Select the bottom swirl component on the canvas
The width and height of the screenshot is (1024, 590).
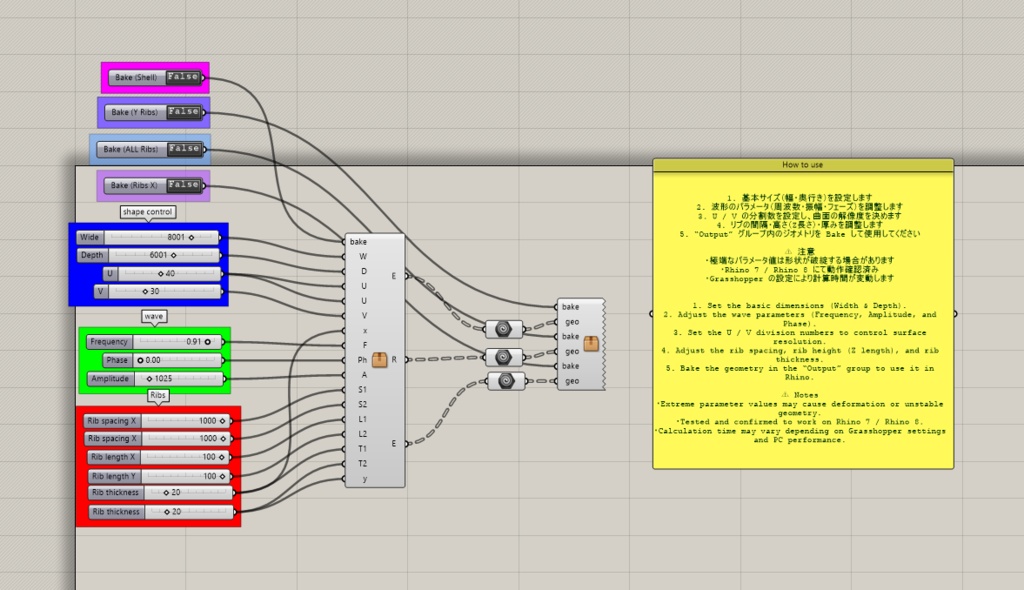[507, 380]
